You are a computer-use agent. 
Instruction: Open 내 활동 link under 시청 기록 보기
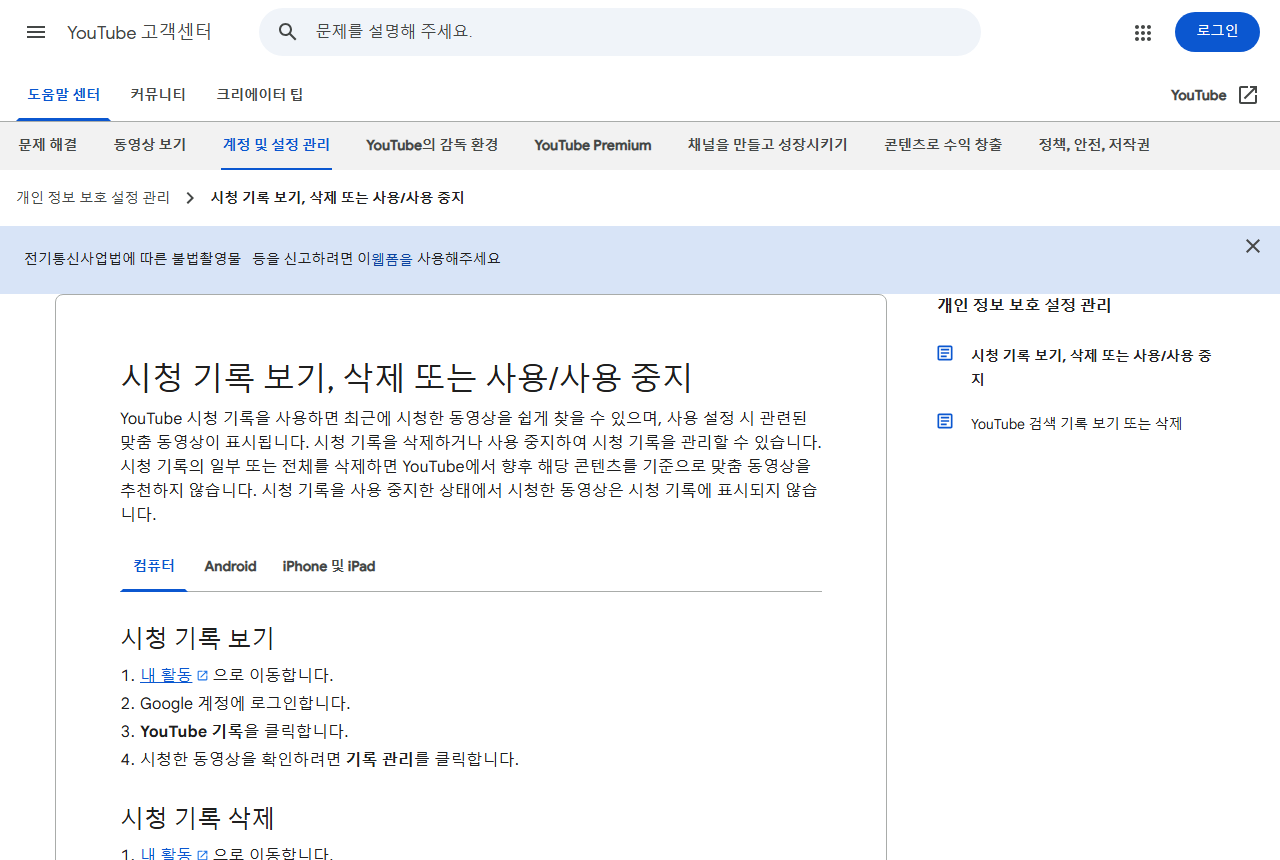pyautogui.click(x=166, y=675)
